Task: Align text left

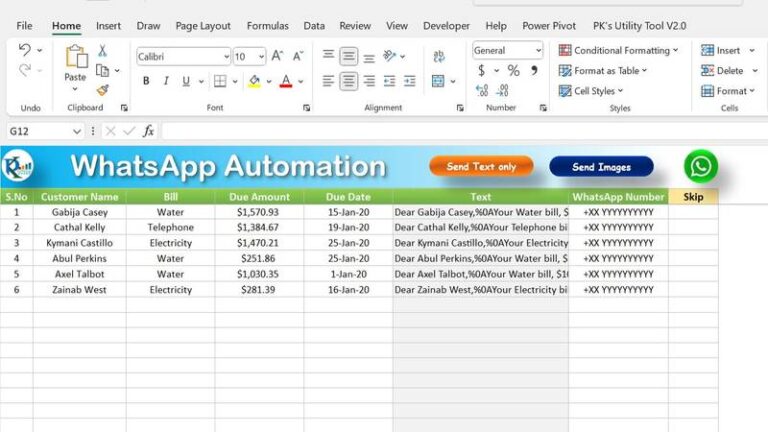Action: 328,81
